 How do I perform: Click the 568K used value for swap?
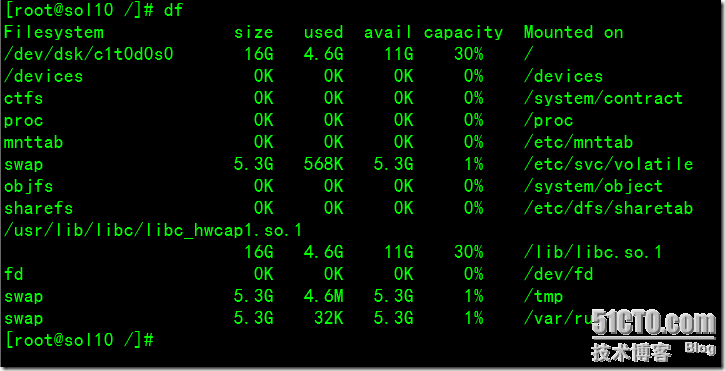(324, 164)
